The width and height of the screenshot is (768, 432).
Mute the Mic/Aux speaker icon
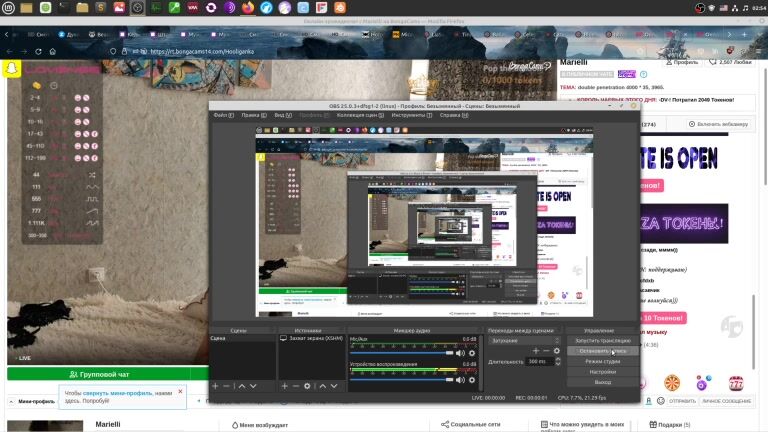tap(461, 352)
